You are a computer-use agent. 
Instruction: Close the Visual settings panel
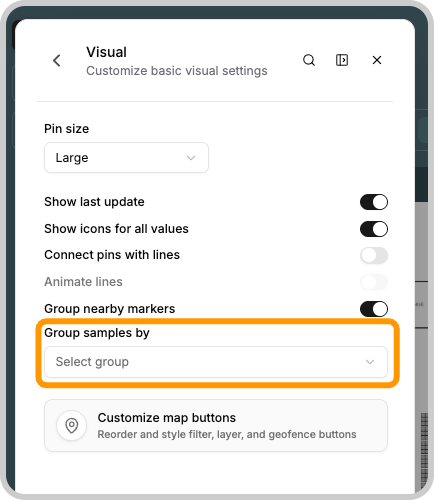click(377, 60)
